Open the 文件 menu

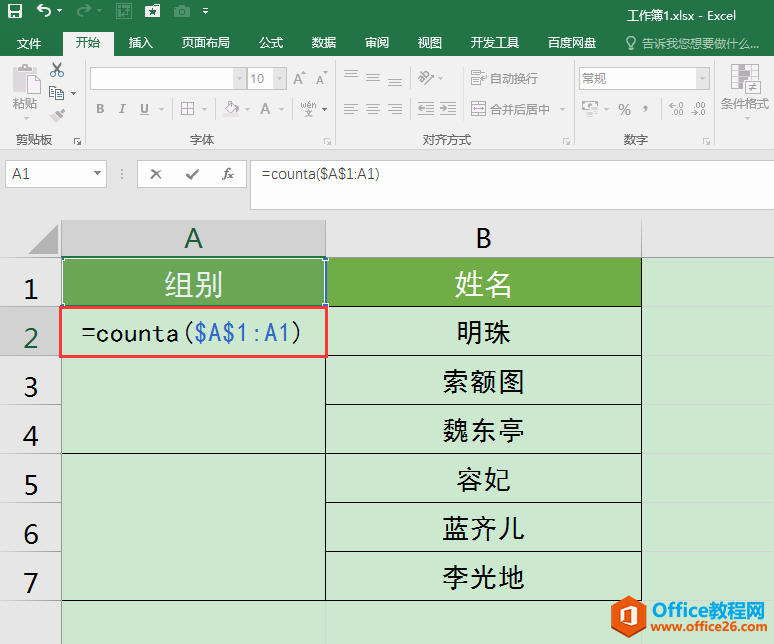[x=29, y=43]
